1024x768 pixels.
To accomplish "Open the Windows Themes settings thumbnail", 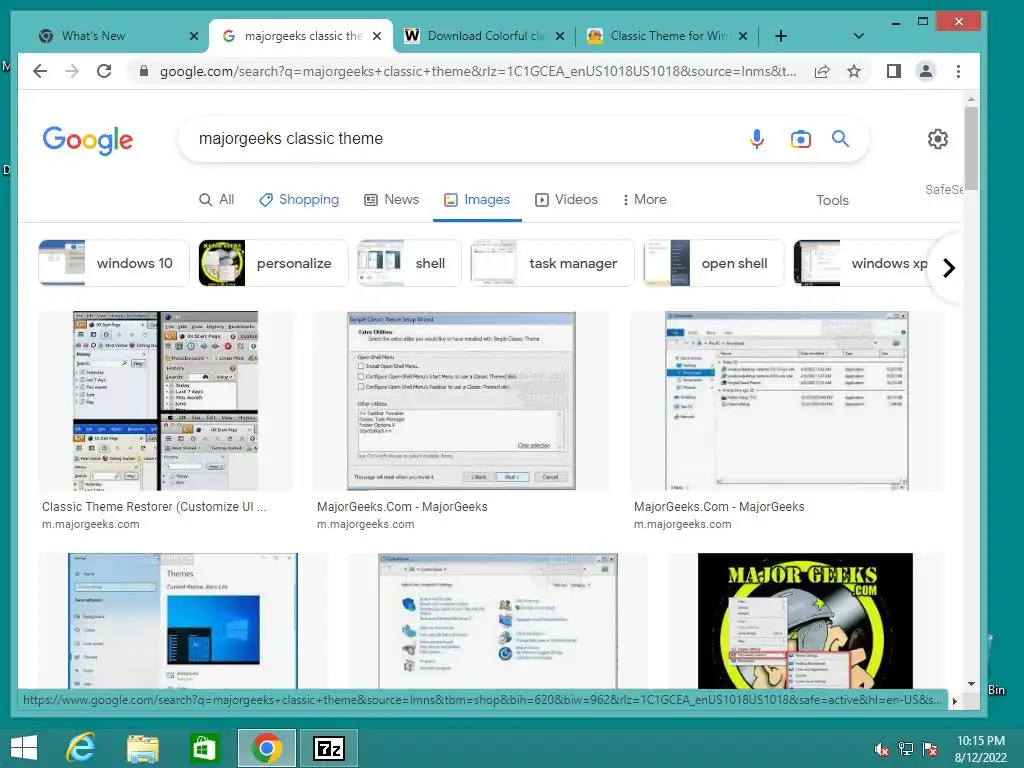I will coord(183,621).
